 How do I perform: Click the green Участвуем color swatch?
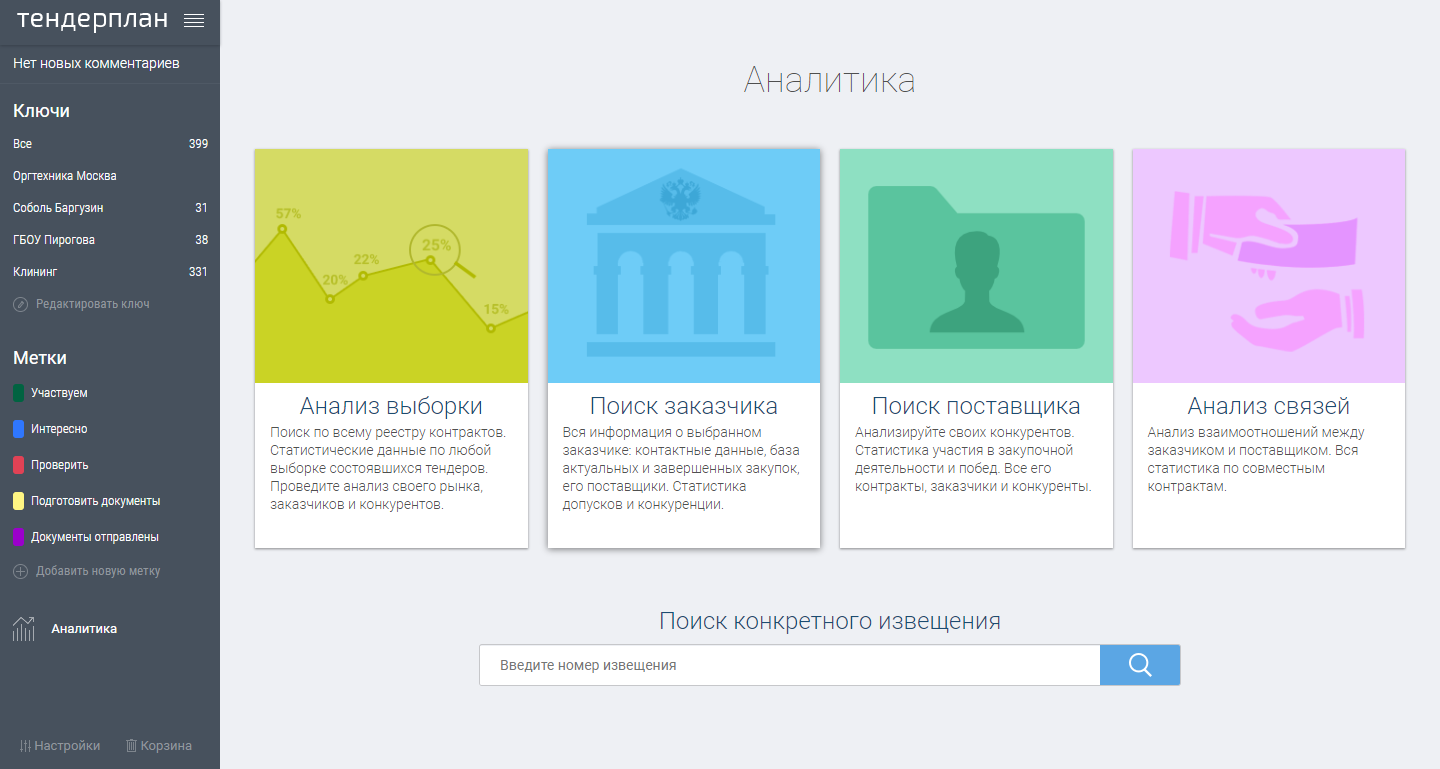click(16, 392)
